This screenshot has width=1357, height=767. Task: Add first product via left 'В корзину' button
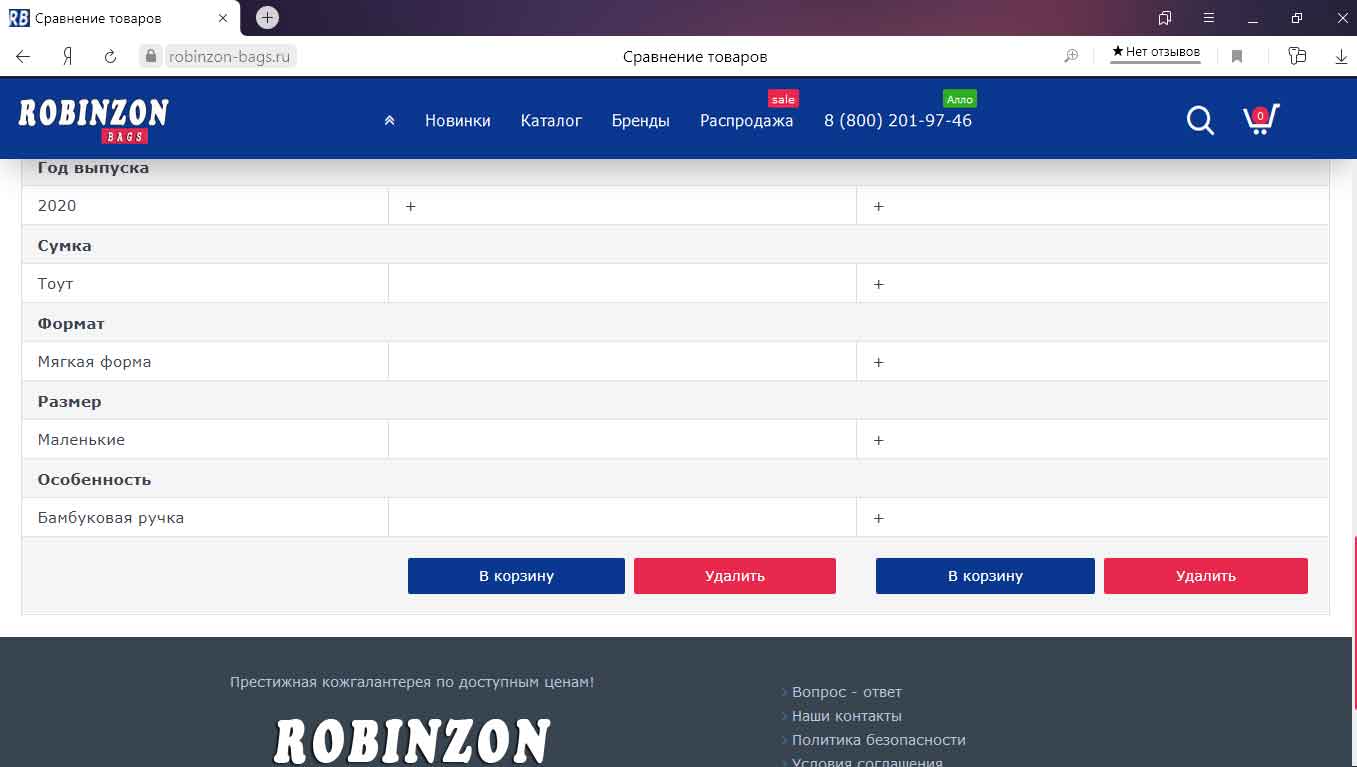(516, 576)
